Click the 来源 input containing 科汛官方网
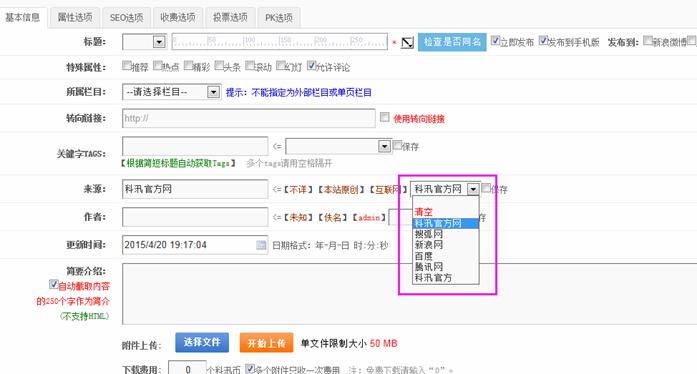697x374 pixels. pyautogui.click(x=195, y=189)
